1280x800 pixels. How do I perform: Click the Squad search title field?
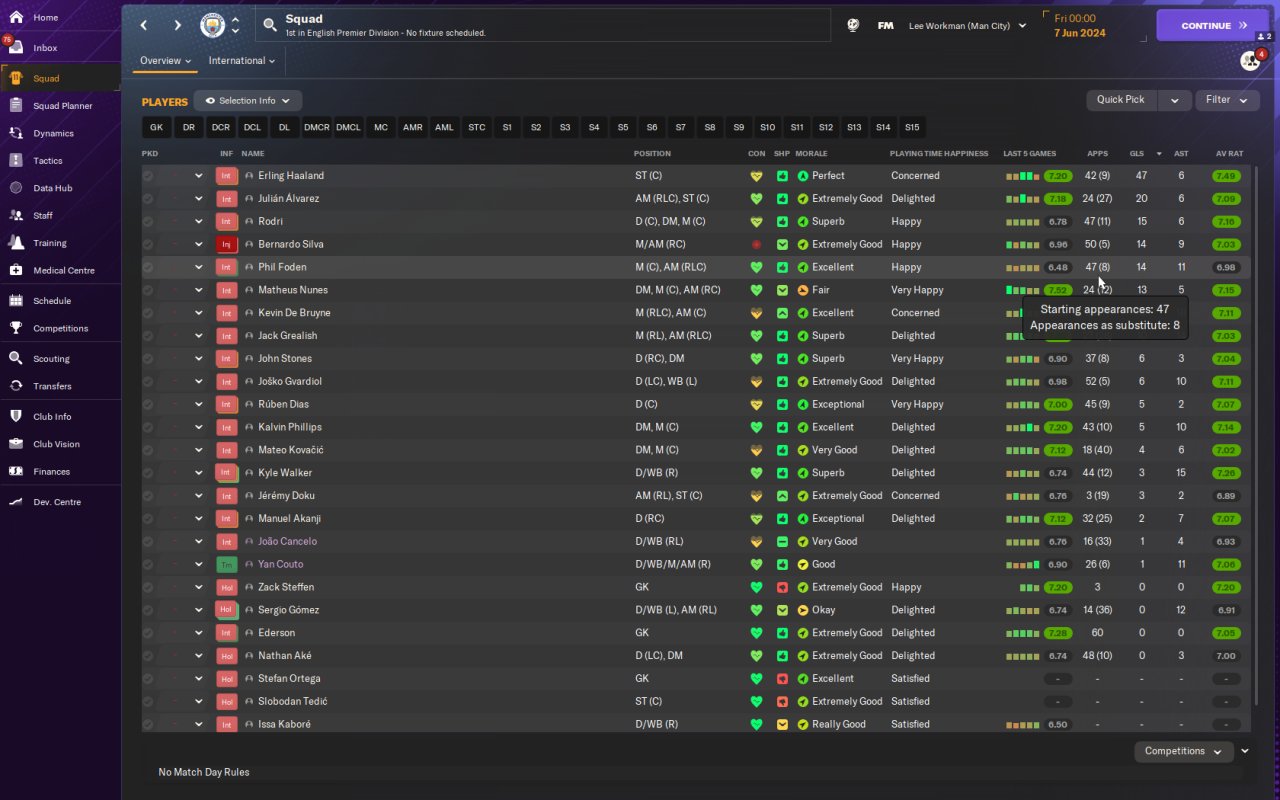542,25
